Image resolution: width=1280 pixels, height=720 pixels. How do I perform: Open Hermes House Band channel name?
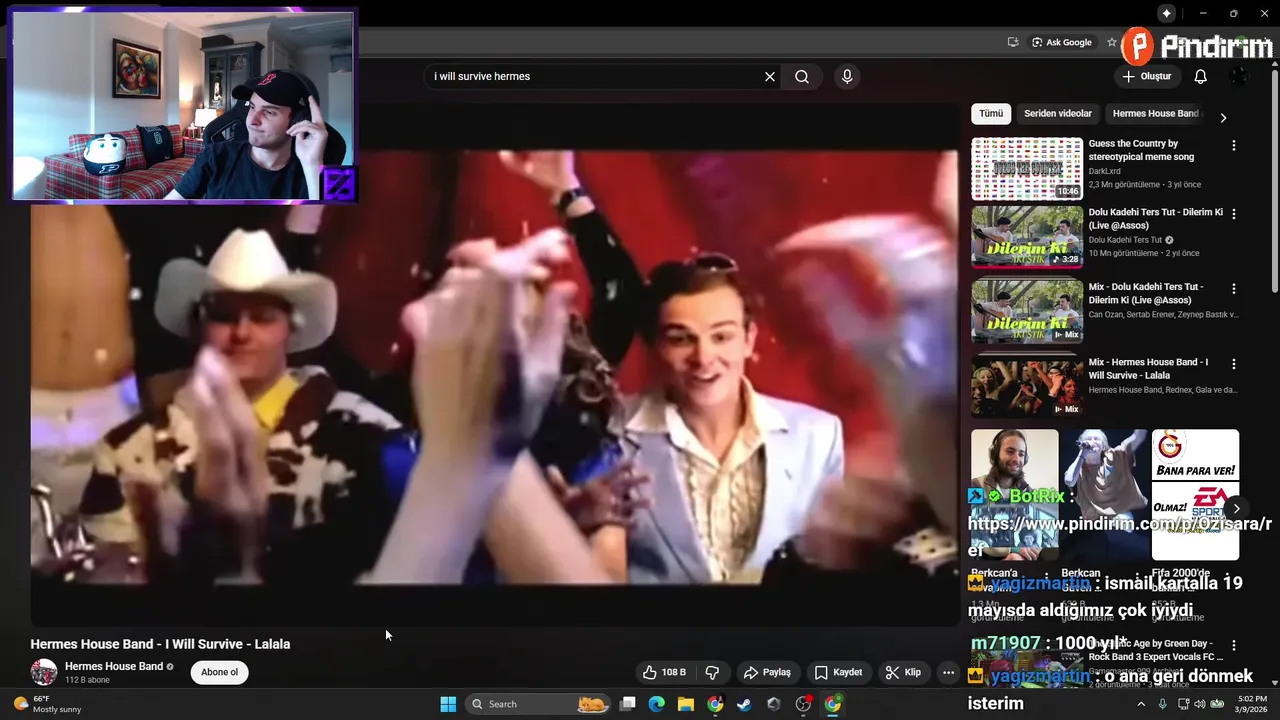tap(114, 666)
